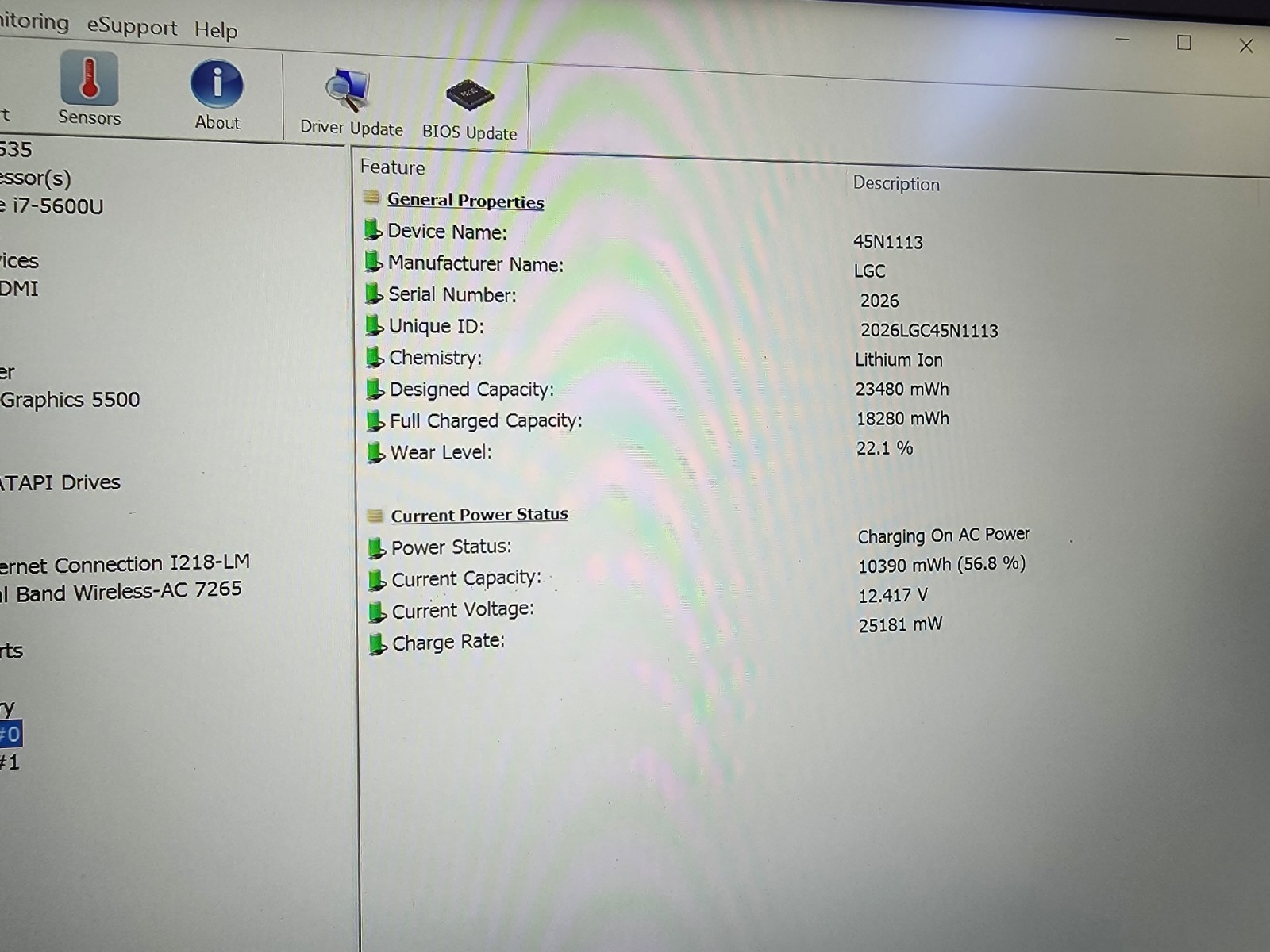Click the Feature column header
This screenshot has height=952, width=1270.
coord(392,167)
